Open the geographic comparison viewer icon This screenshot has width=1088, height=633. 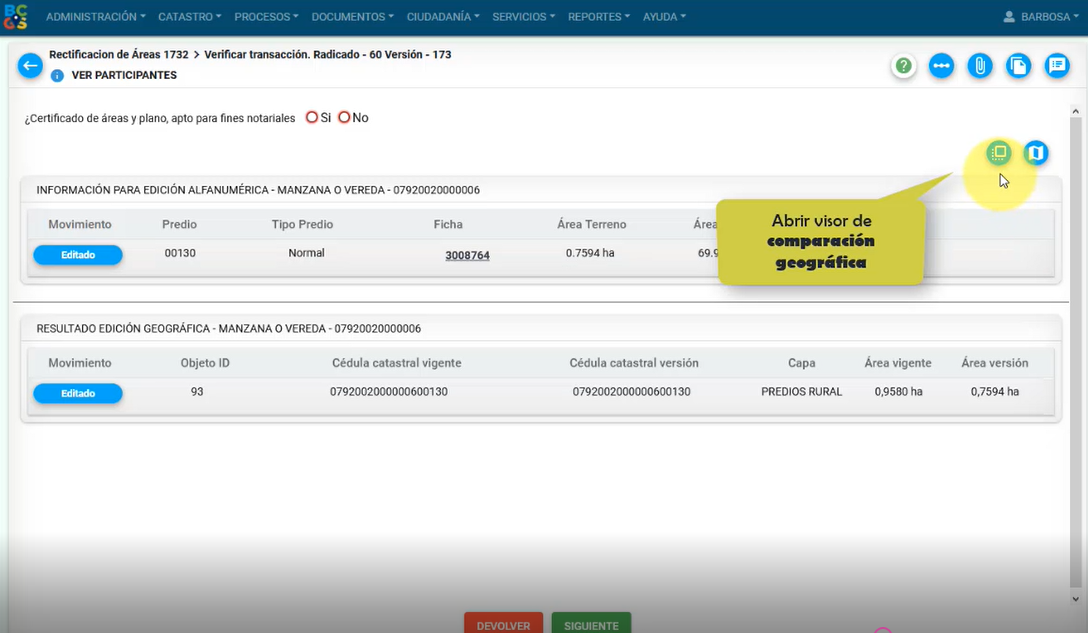click(998, 153)
